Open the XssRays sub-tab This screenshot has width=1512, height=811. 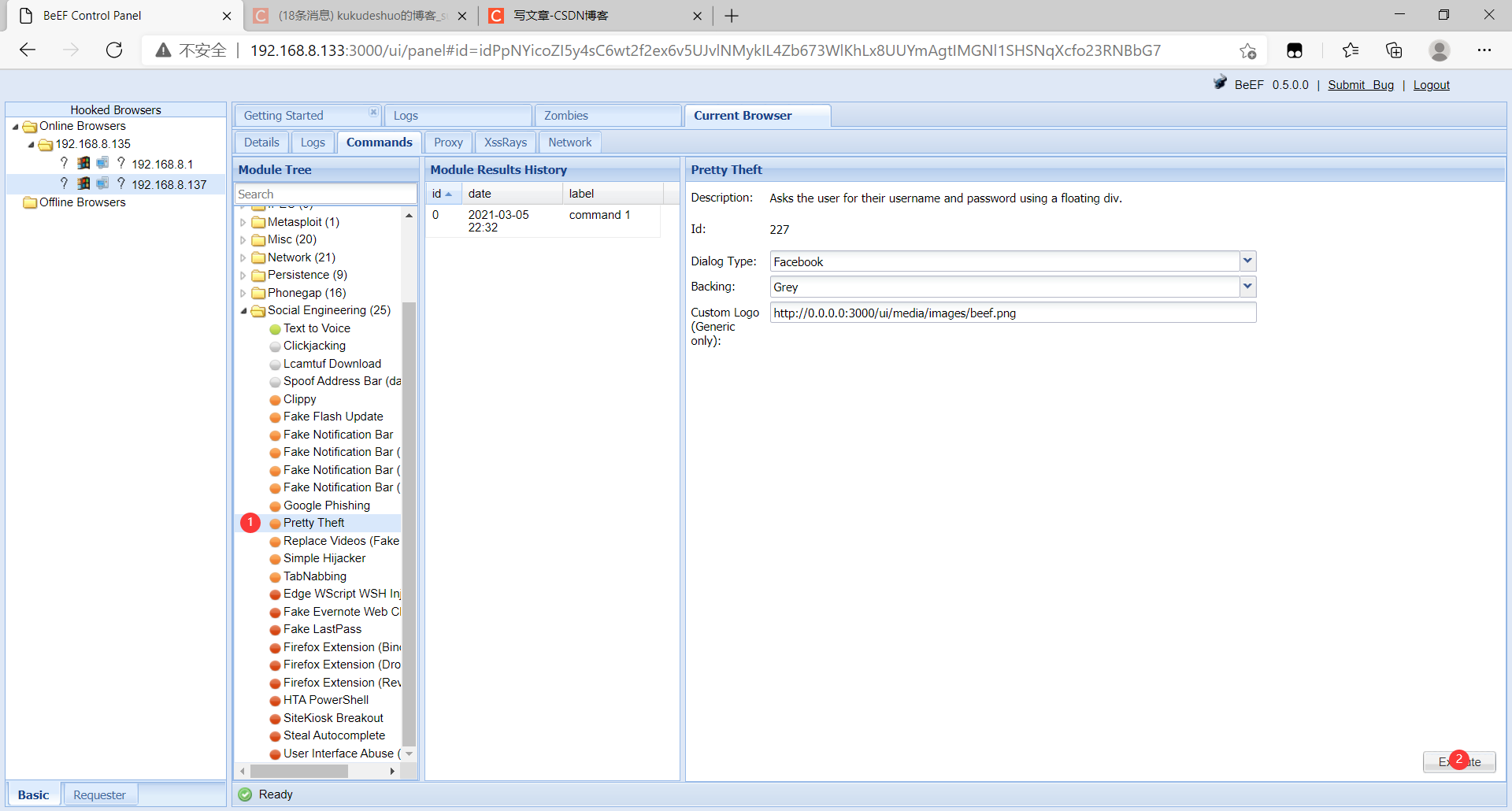[x=506, y=143]
